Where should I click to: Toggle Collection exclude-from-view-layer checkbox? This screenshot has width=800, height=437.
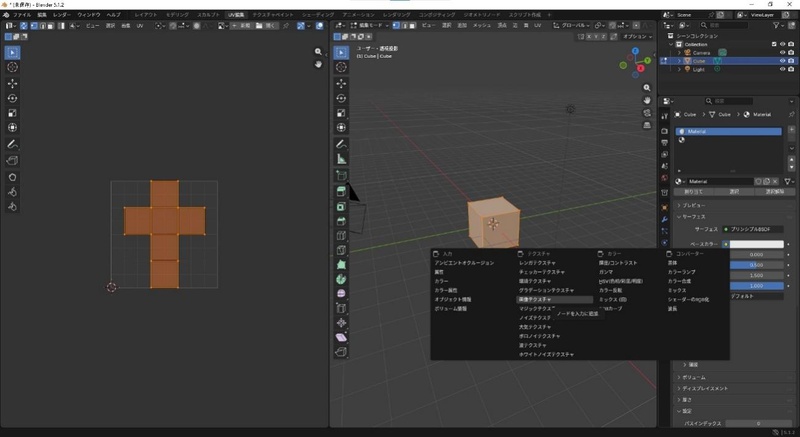(774, 44)
